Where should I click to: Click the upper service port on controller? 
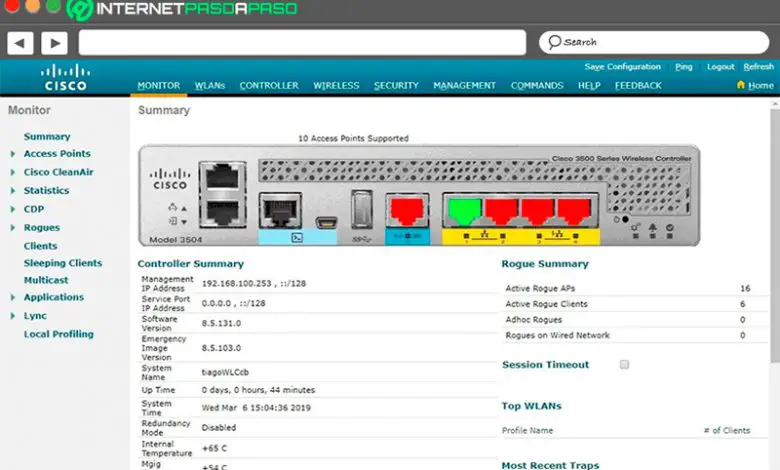[222, 177]
